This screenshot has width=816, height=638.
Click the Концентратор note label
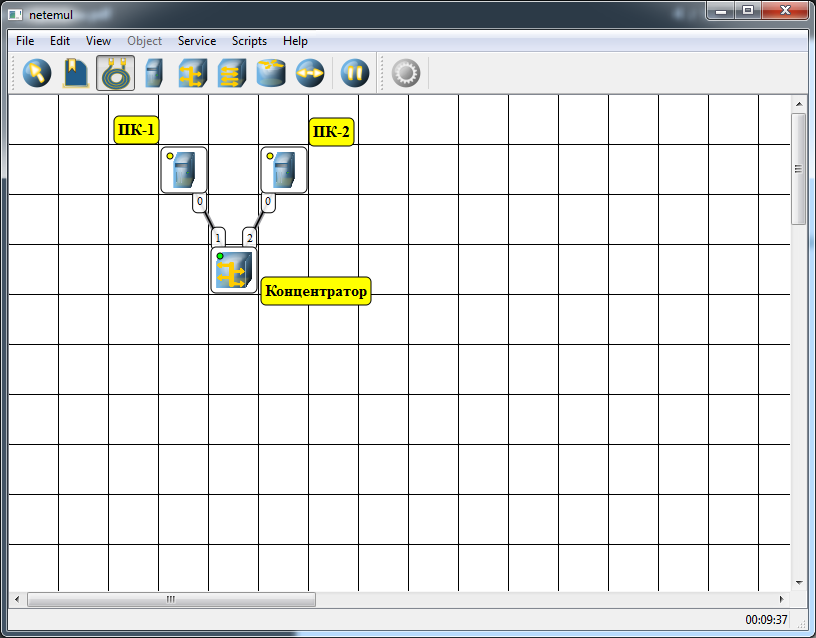316,291
